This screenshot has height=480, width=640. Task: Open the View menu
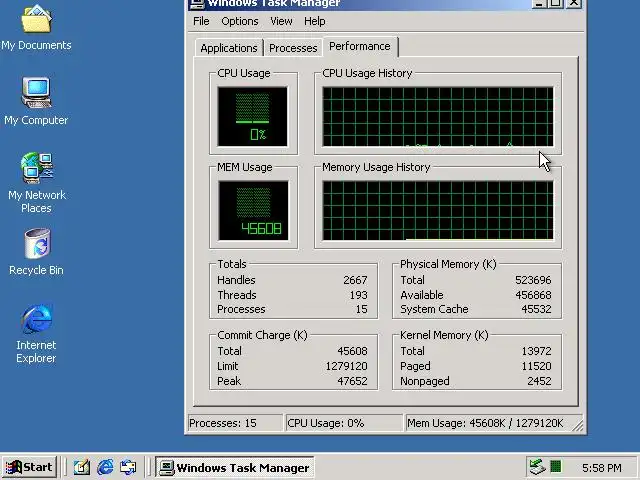click(x=281, y=21)
